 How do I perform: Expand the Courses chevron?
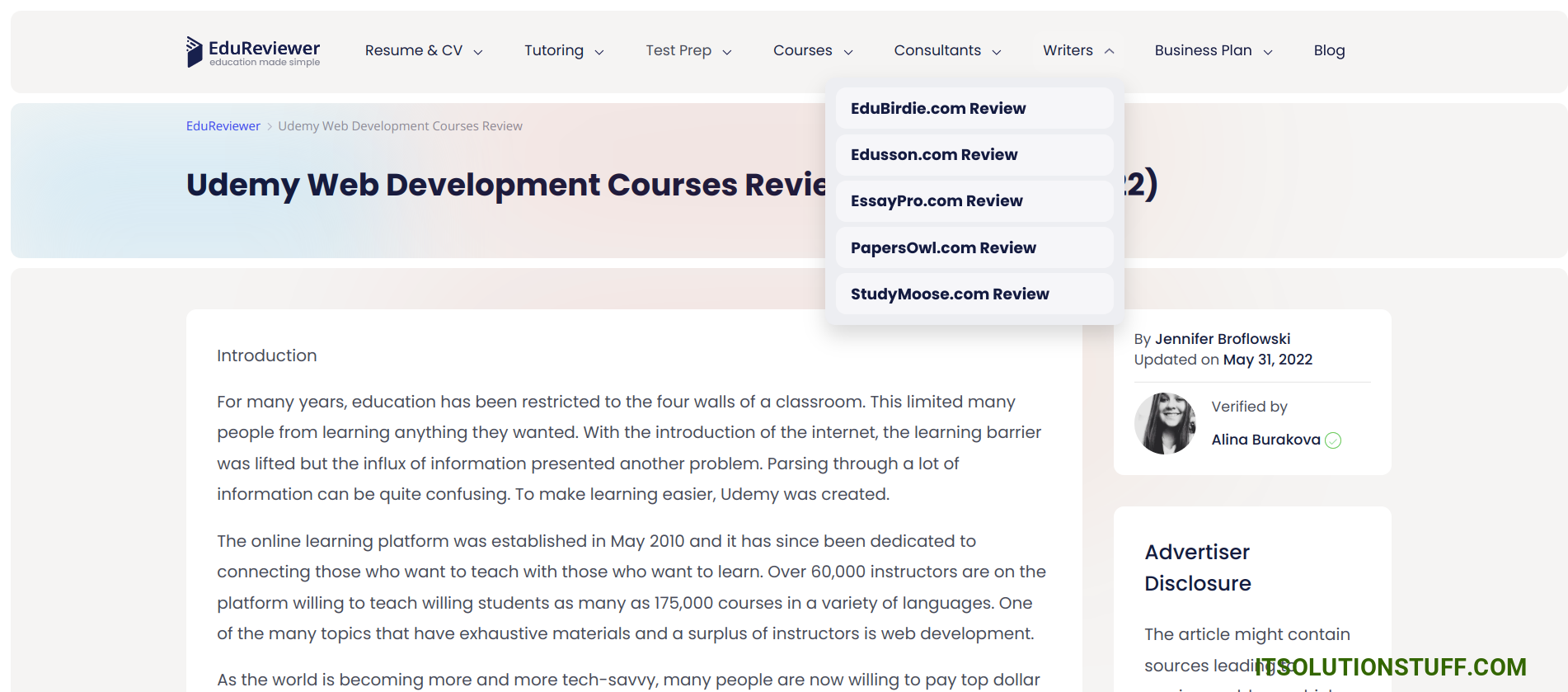[848, 52]
